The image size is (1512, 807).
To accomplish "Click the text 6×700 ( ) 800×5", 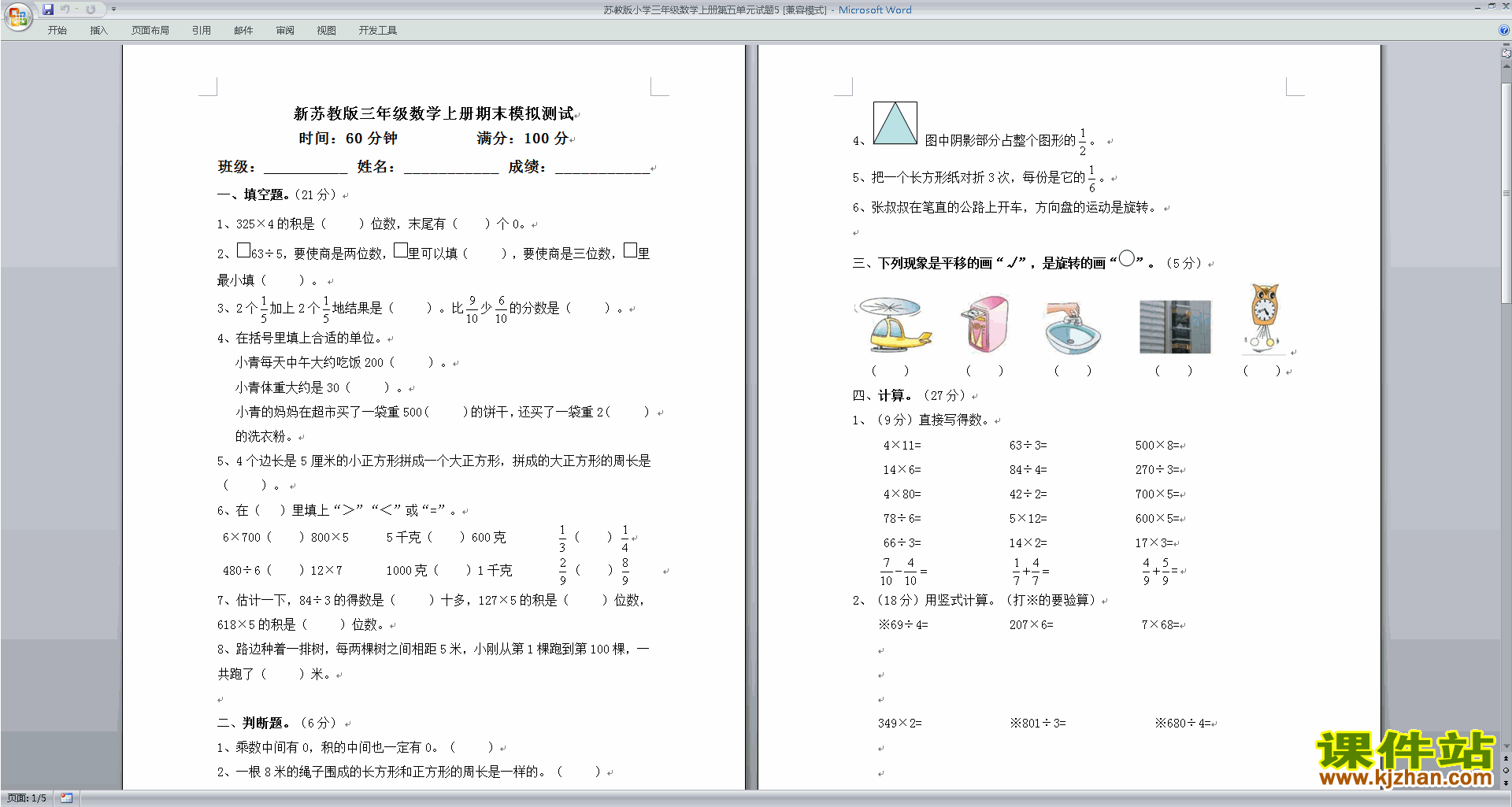I will click(286, 538).
